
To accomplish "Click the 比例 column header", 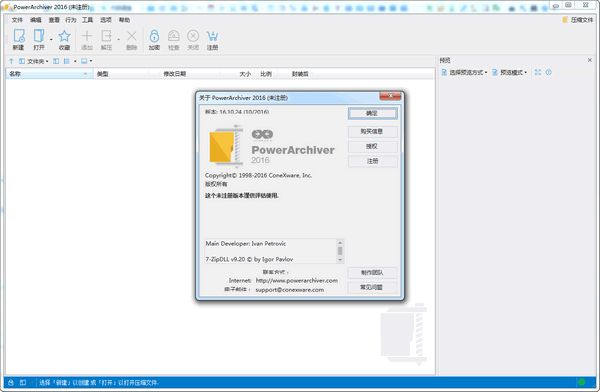I will click(266, 74).
